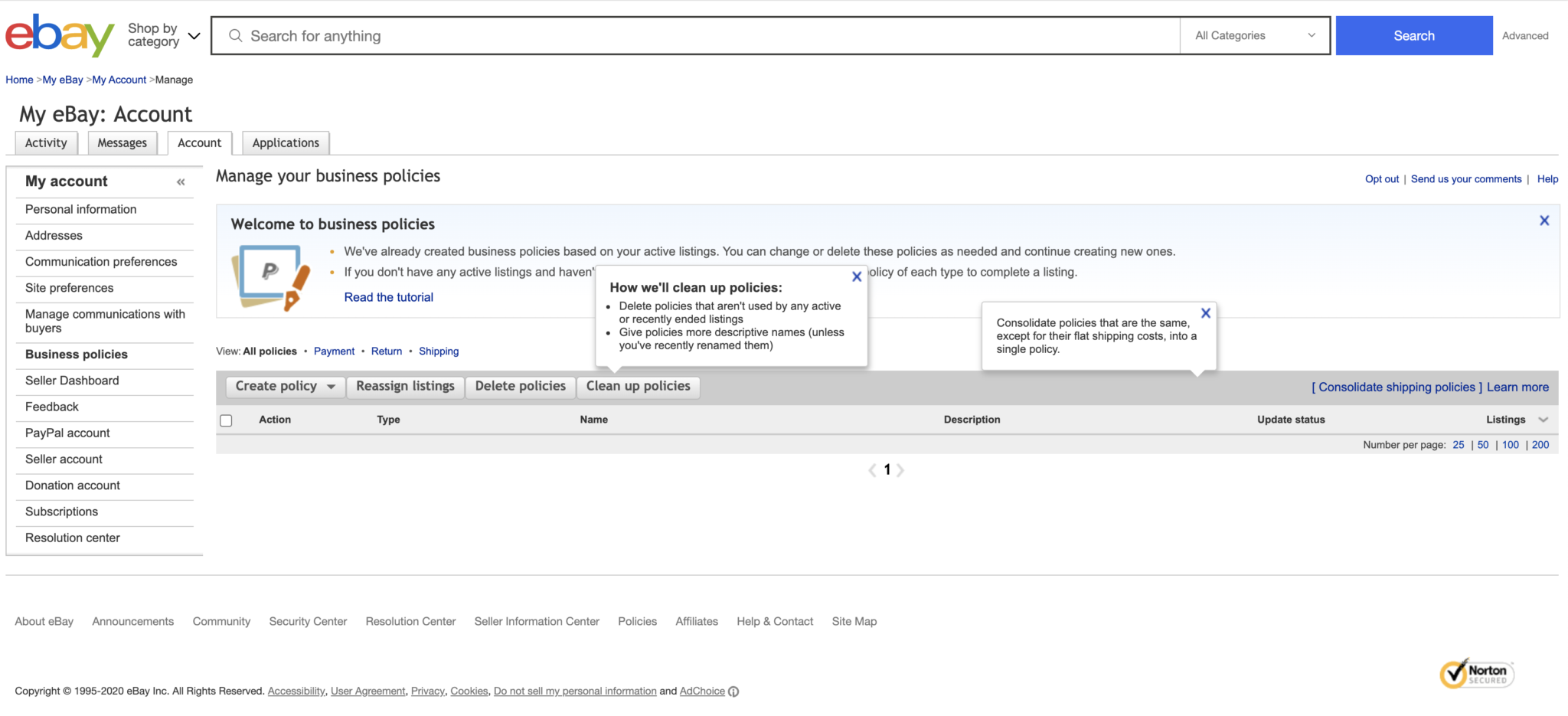Dismiss the clean up policies tooltip

pyautogui.click(x=857, y=277)
